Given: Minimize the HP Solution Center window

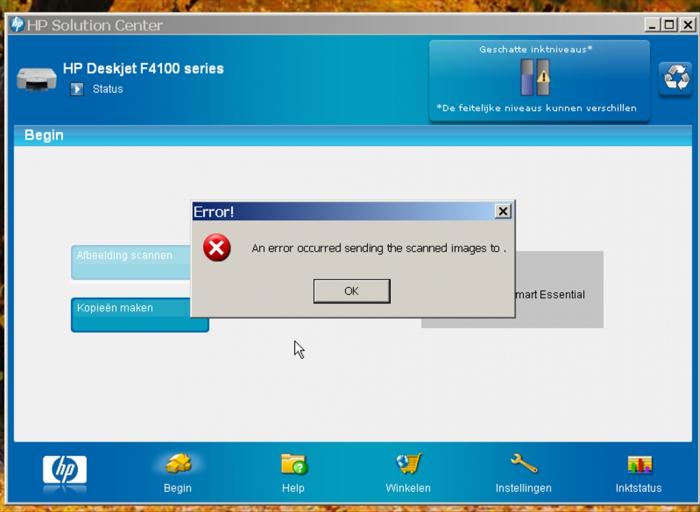Looking at the screenshot, I should pyautogui.click(x=652, y=25).
